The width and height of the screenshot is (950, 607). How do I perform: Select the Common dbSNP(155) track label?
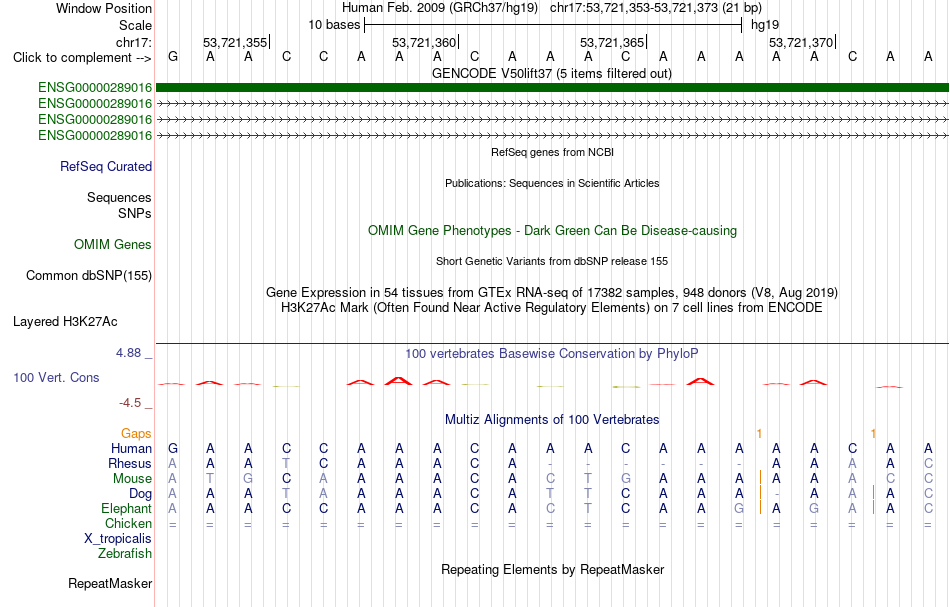pyautogui.click(x=89, y=275)
